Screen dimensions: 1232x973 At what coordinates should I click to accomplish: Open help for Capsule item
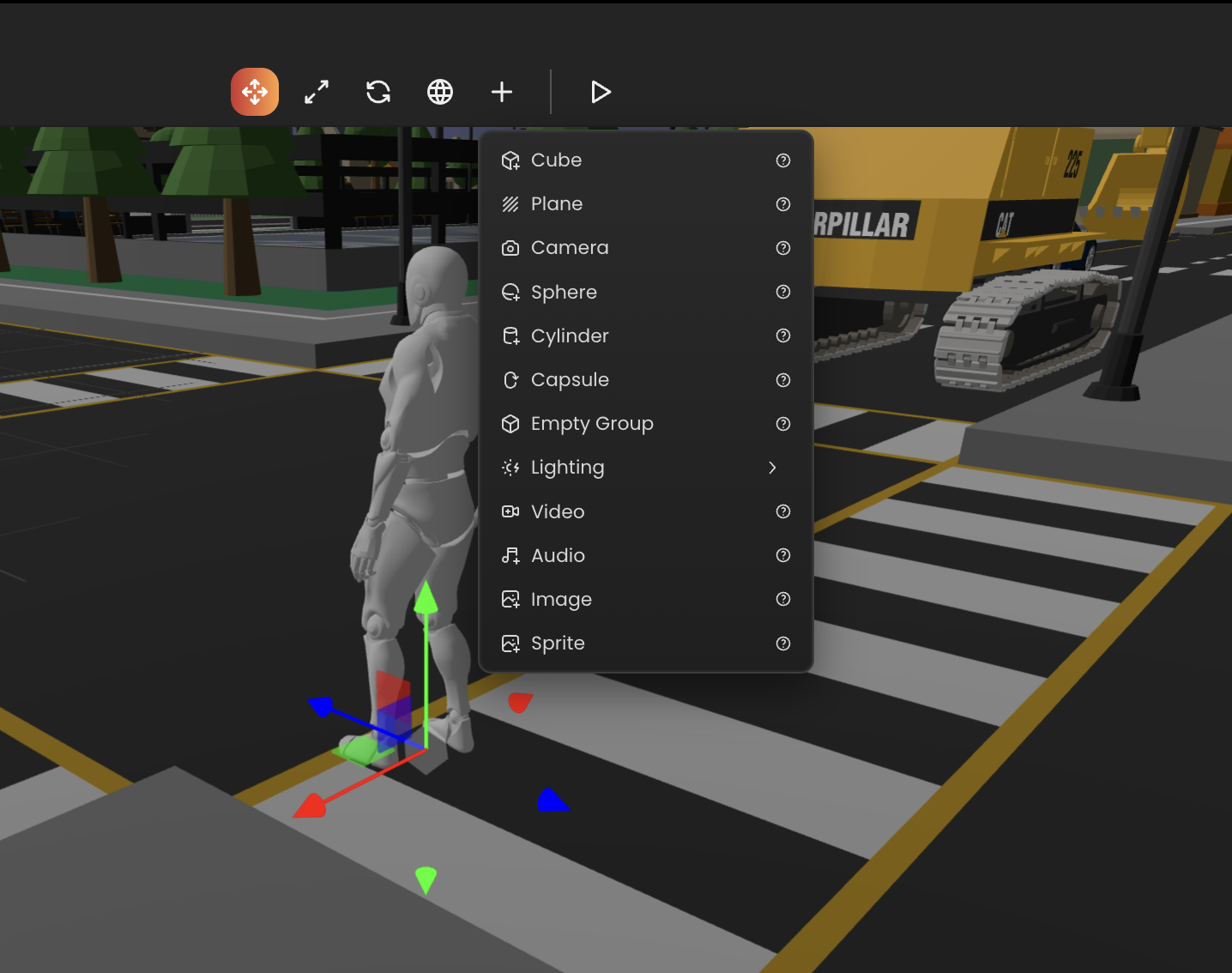[x=783, y=380]
